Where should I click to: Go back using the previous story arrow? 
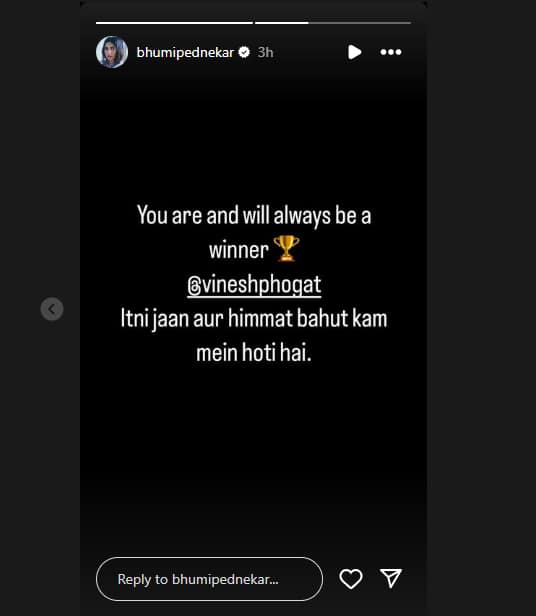(52, 309)
